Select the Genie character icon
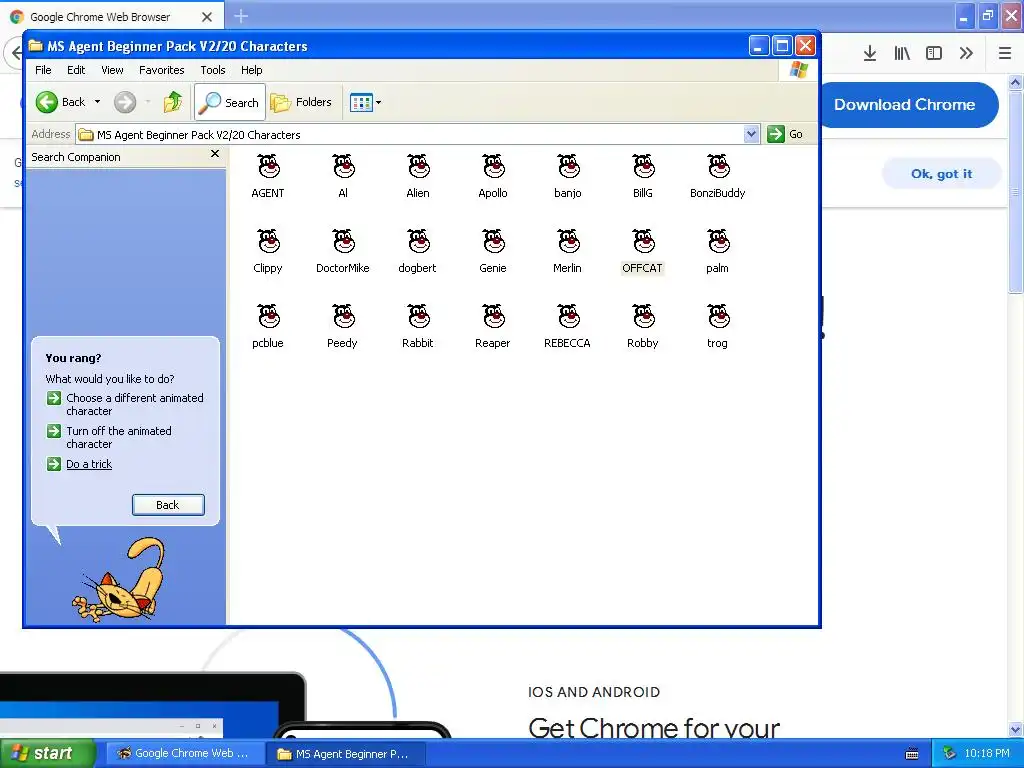The height and width of the screenshot is (768, 1024). pyautogui.click(x=493, y=242)
